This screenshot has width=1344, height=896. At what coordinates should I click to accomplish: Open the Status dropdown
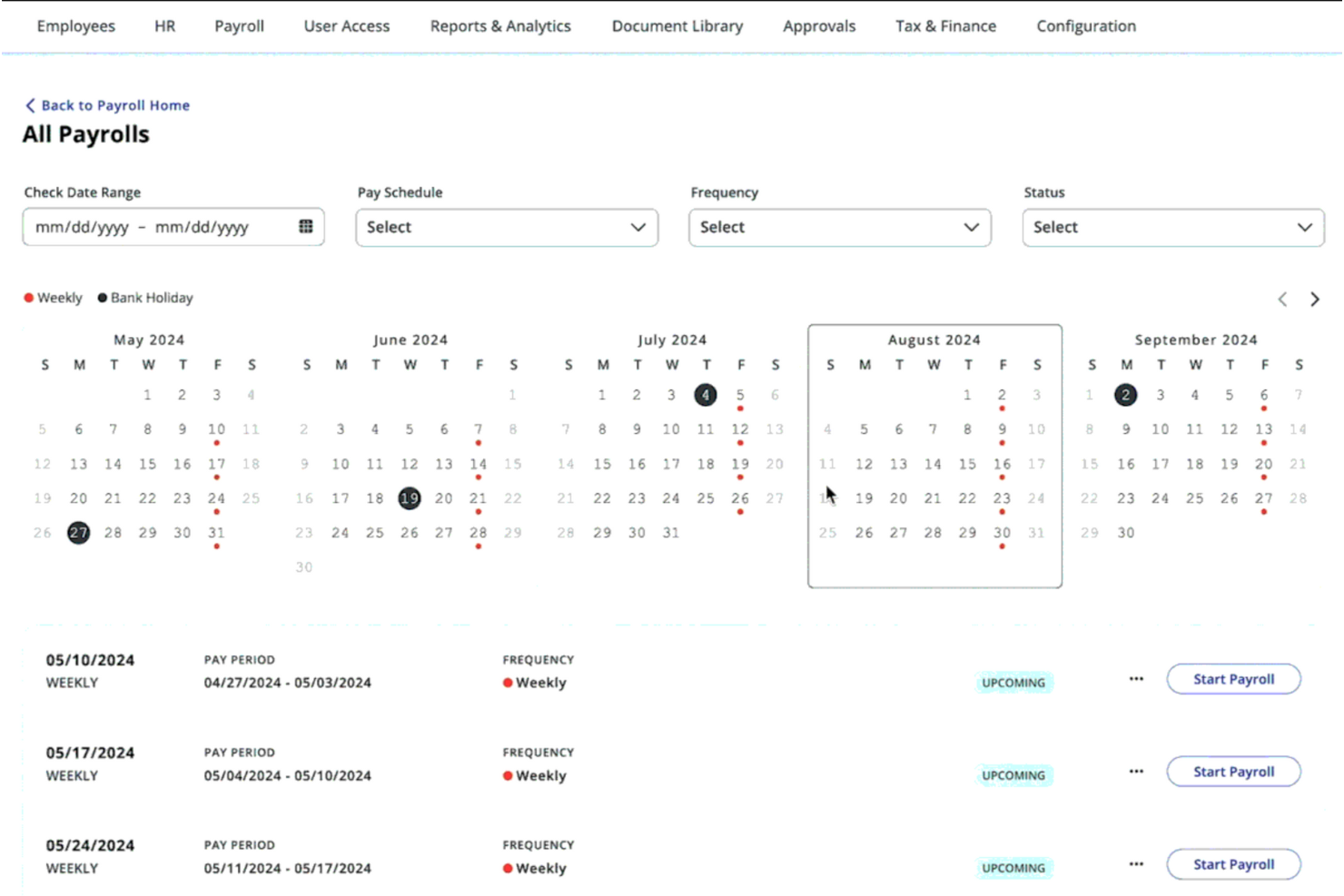click(1172, 227)
